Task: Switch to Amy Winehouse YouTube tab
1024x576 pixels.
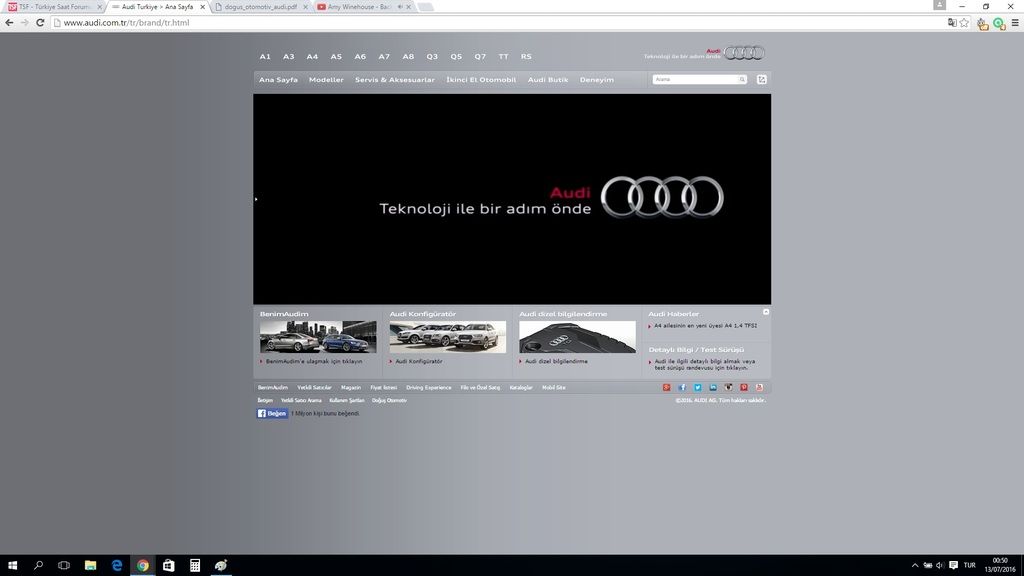Action: (x=362, y=7)
